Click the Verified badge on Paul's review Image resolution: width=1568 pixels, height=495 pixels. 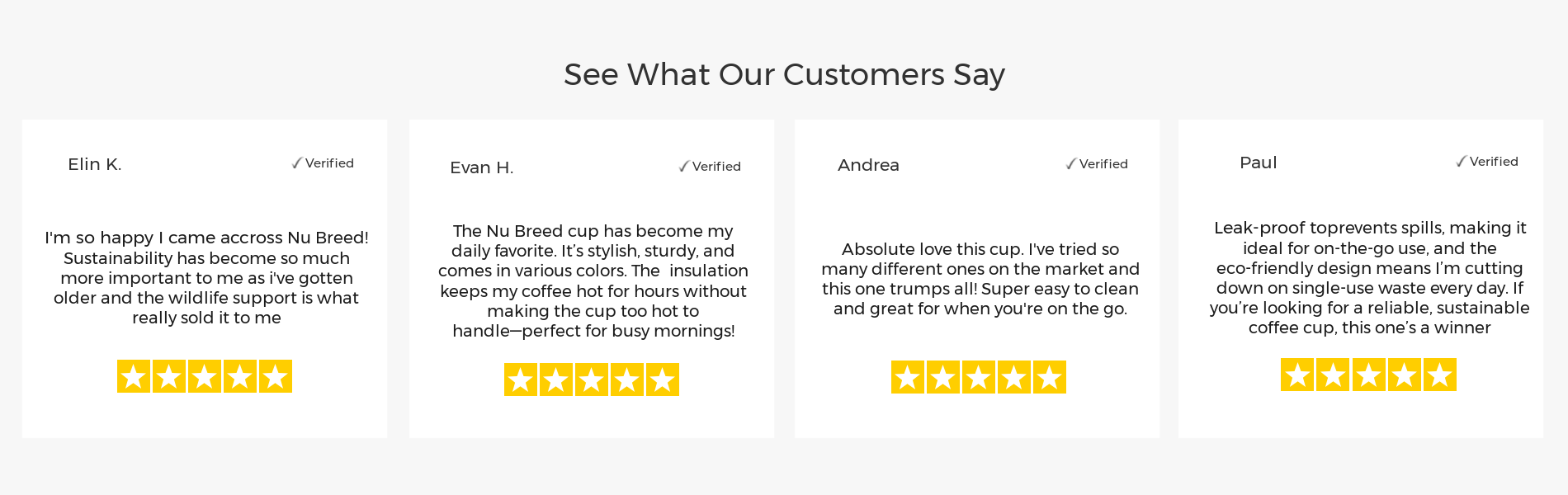[x=1487, y=162]
